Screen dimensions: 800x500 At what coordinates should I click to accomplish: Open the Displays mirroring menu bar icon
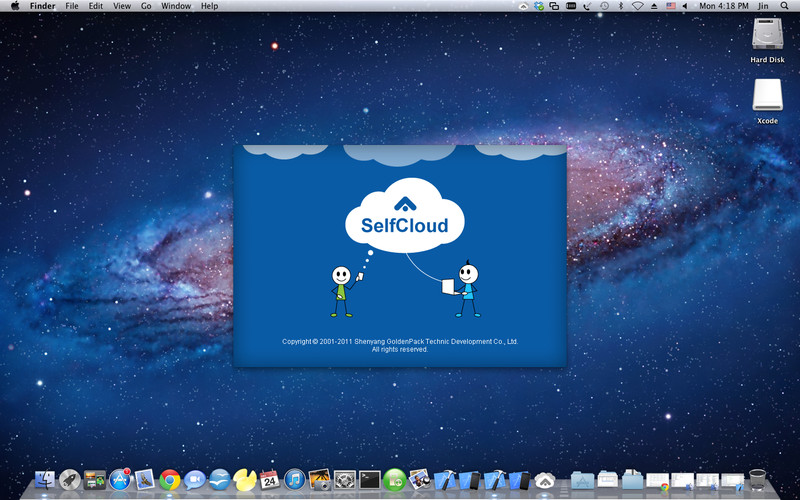point(554,6)
